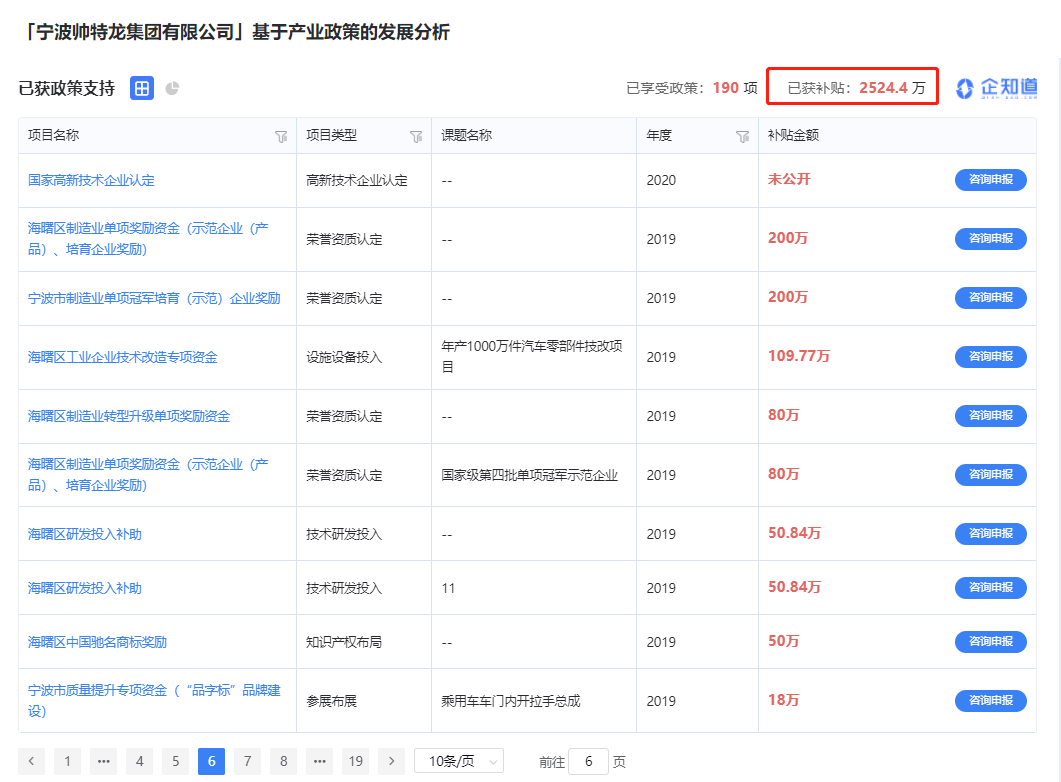Screen dimensions: 1061x782
Task: Click 咨询申报 for 国家级第四批单项冠军示范企业 row
Action: click(x=991, y=474)
